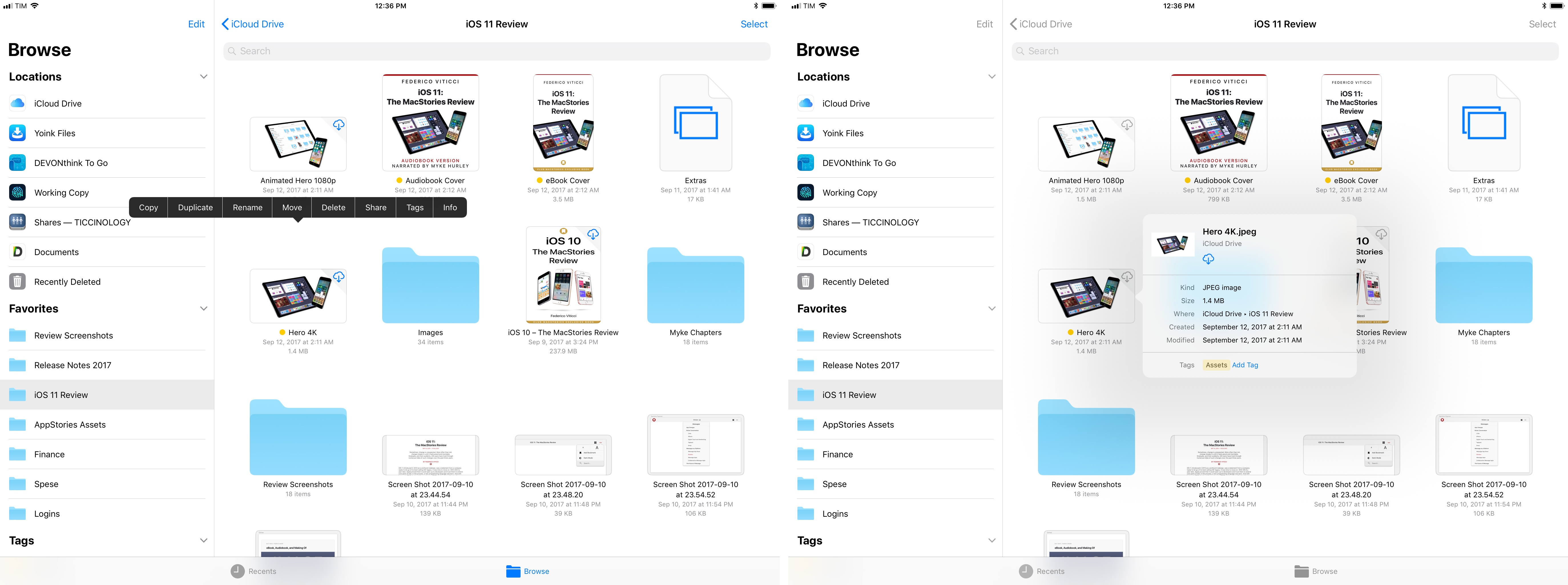Focus Search field in left screenshot

(x=497, y=51)
